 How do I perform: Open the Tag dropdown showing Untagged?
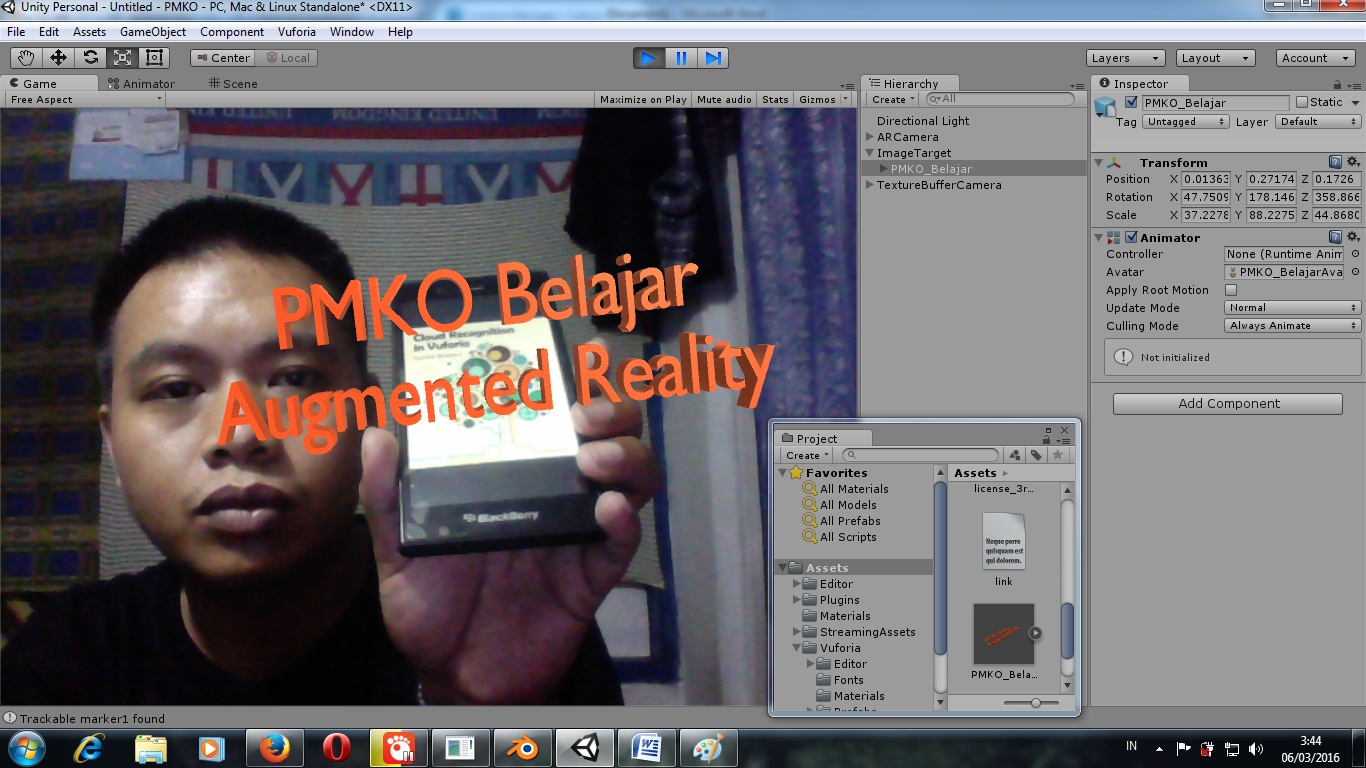click(1186, 122)
